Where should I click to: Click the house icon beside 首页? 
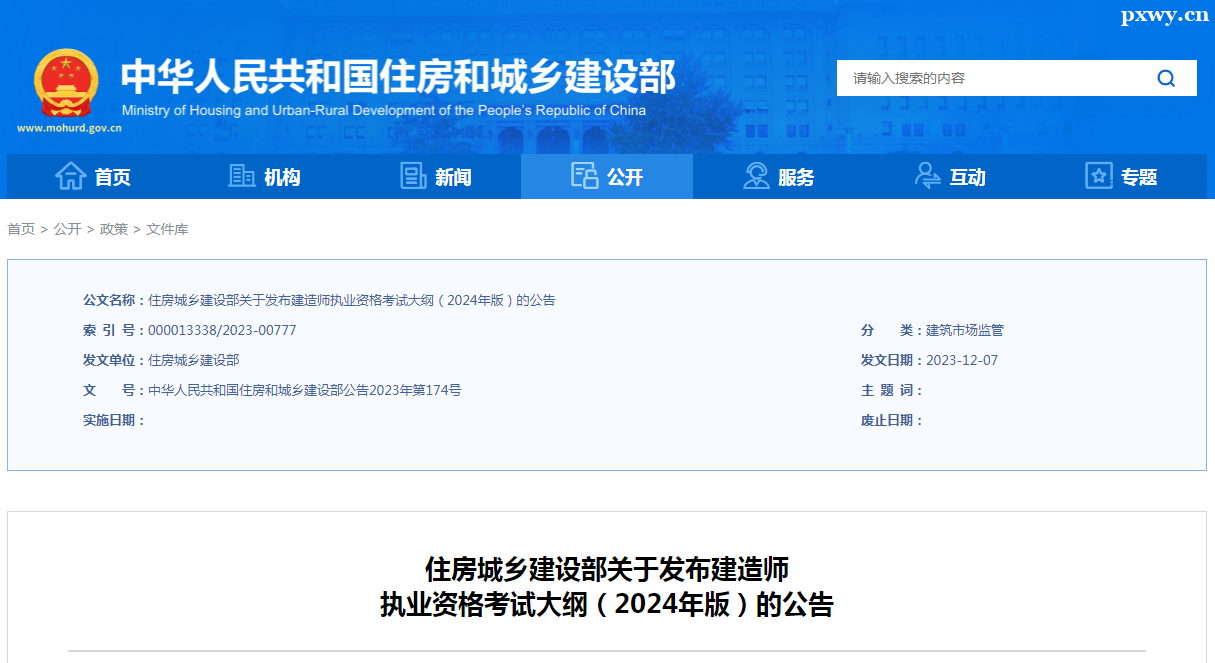click(x=70, y=176)
